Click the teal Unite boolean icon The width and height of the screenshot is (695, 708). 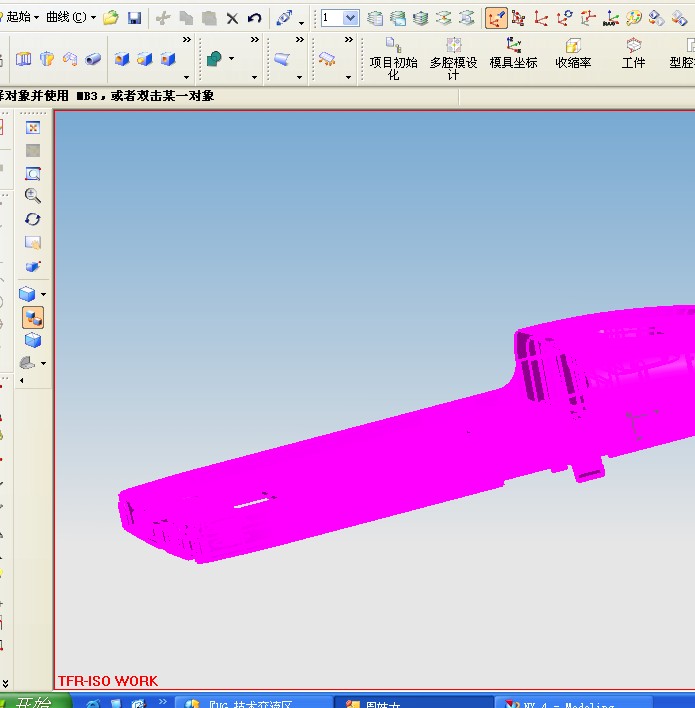(214, 59)
